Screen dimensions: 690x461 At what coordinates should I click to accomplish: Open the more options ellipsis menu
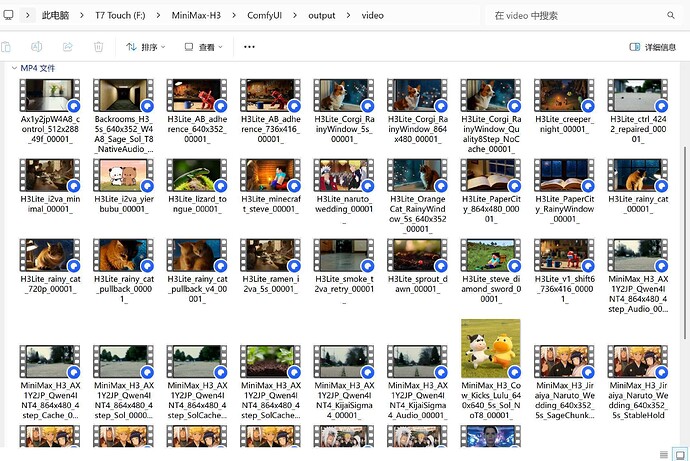(249, 47)
